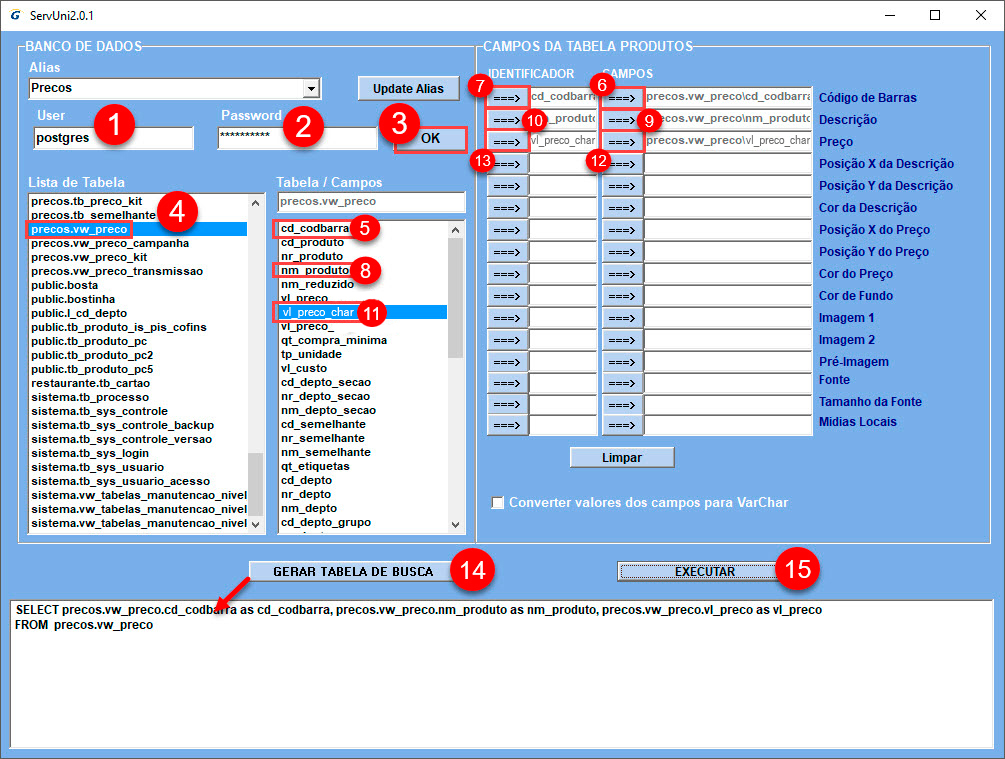Click the OK login button
Screen dimensions: 1005x759
pyautogui.click(x=430, y=138)
